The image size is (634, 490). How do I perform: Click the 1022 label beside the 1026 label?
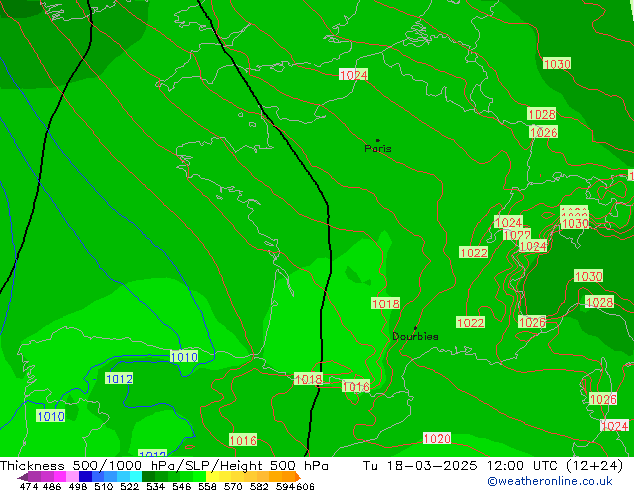click(x=470, y=323)
